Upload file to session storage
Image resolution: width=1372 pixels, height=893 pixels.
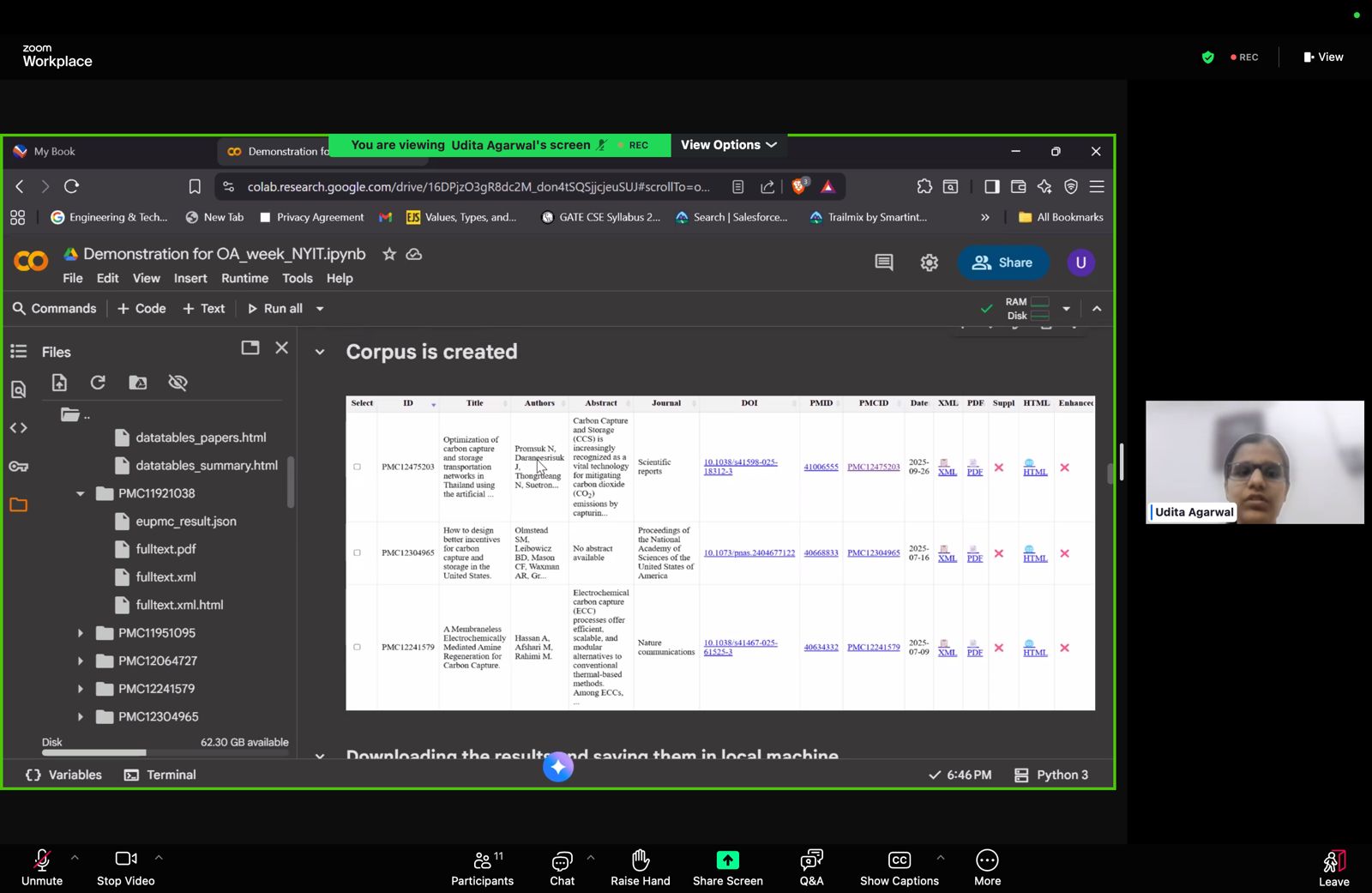(59, 383)
